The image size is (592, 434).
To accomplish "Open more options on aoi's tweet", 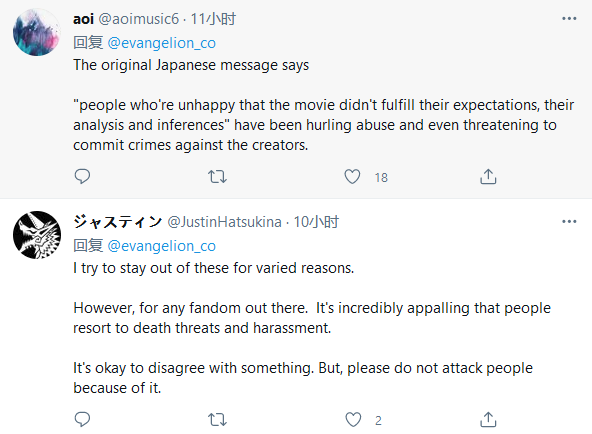I will point(569,18).
